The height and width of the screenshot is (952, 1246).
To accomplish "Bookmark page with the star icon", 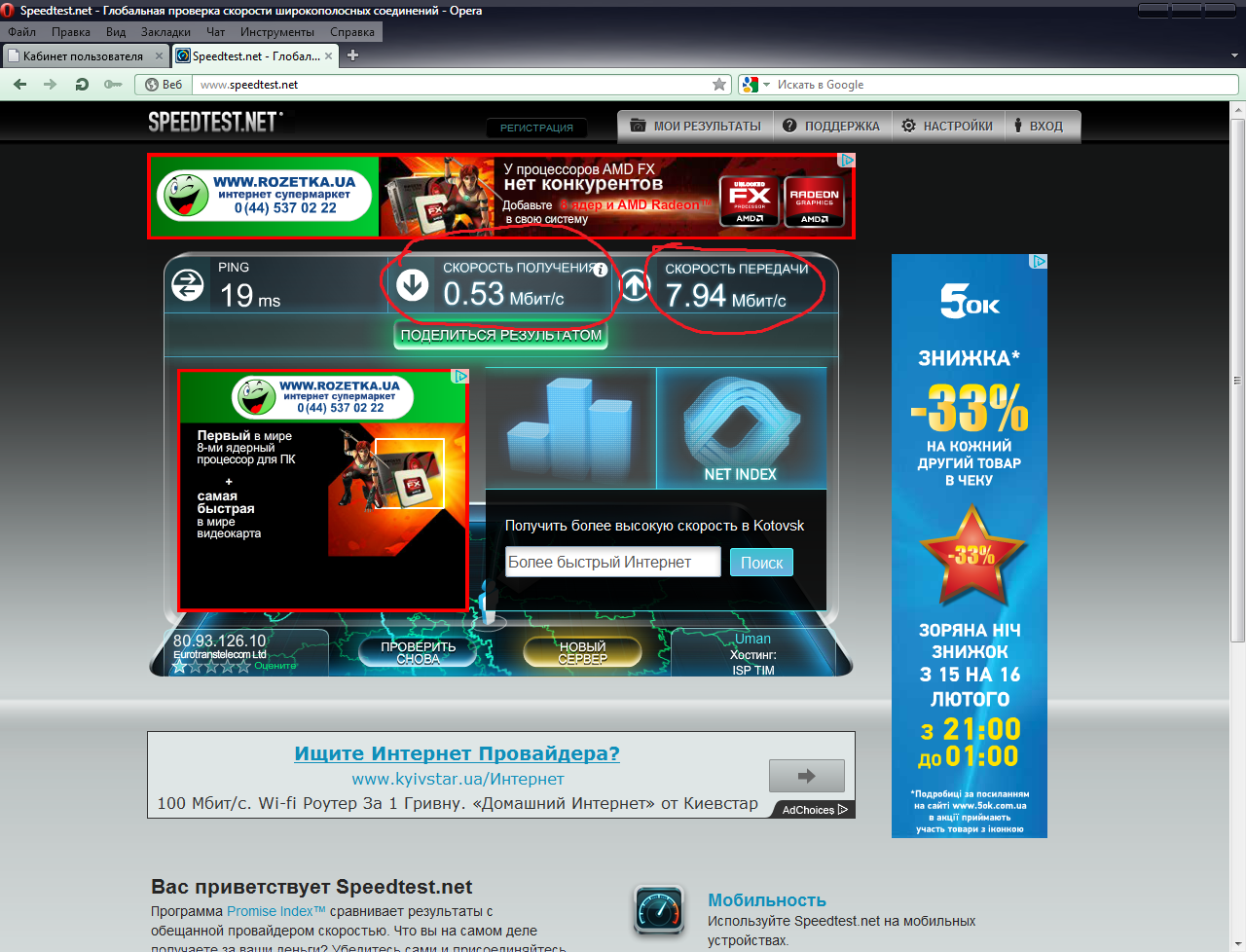I will click(x=719, y=85).
